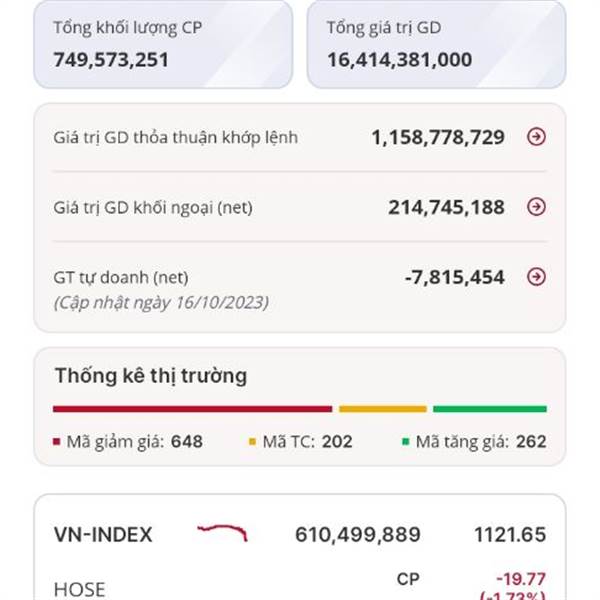Open the Tổng khối lượng CP card

pyautogui.click(x=163, y=44)
